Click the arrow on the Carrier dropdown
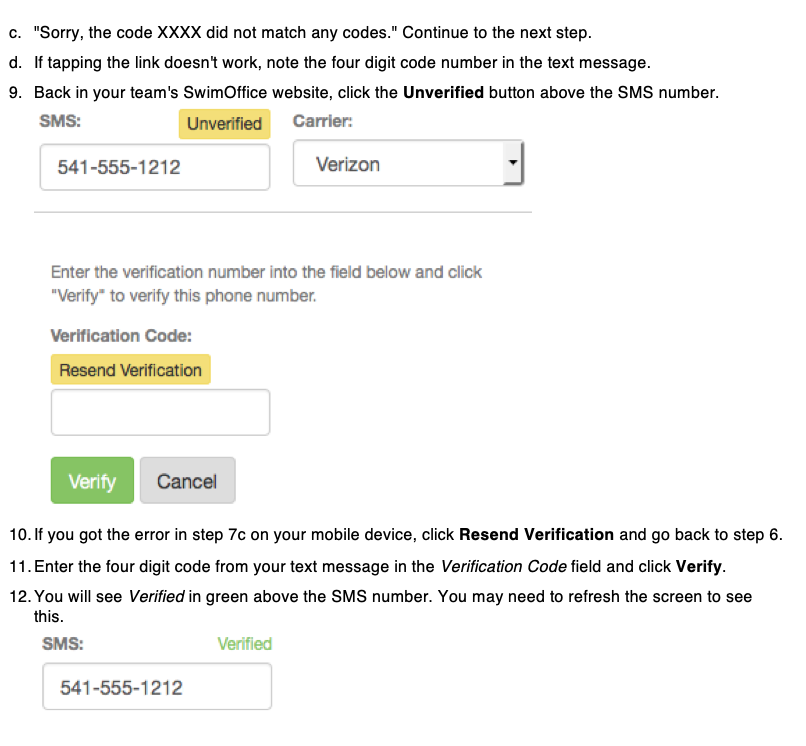The image size is (806, 746). pyautogui.click(x=512, y=162)
